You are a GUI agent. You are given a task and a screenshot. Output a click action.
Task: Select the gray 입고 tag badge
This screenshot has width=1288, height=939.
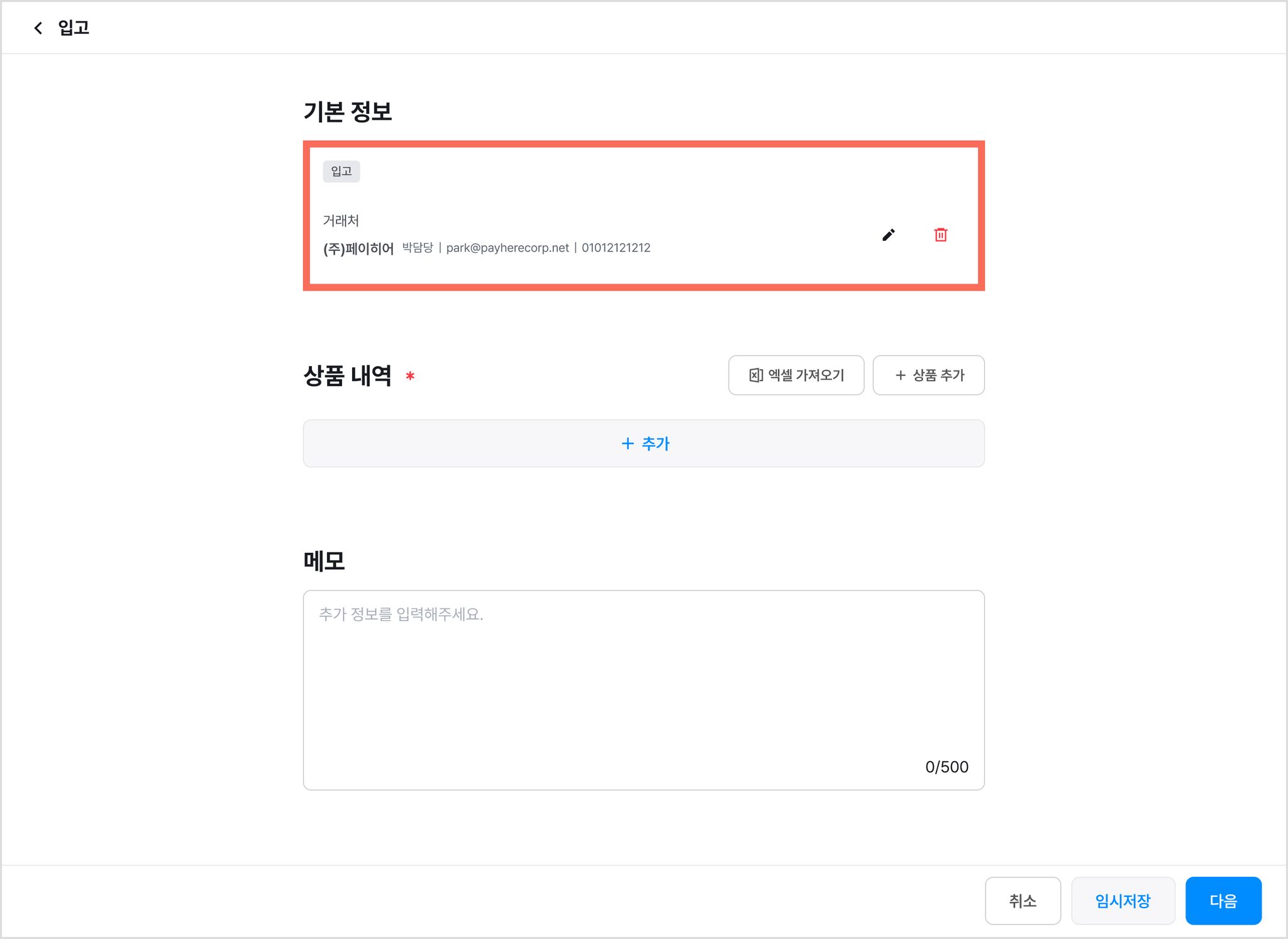click(341, 171)
